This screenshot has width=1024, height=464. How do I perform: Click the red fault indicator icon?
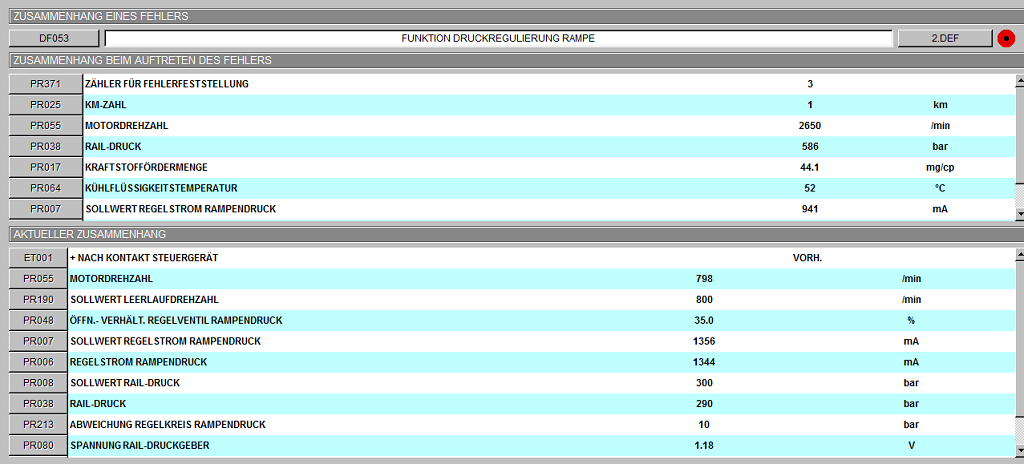pyautogui.click(x=1006, y=38)
